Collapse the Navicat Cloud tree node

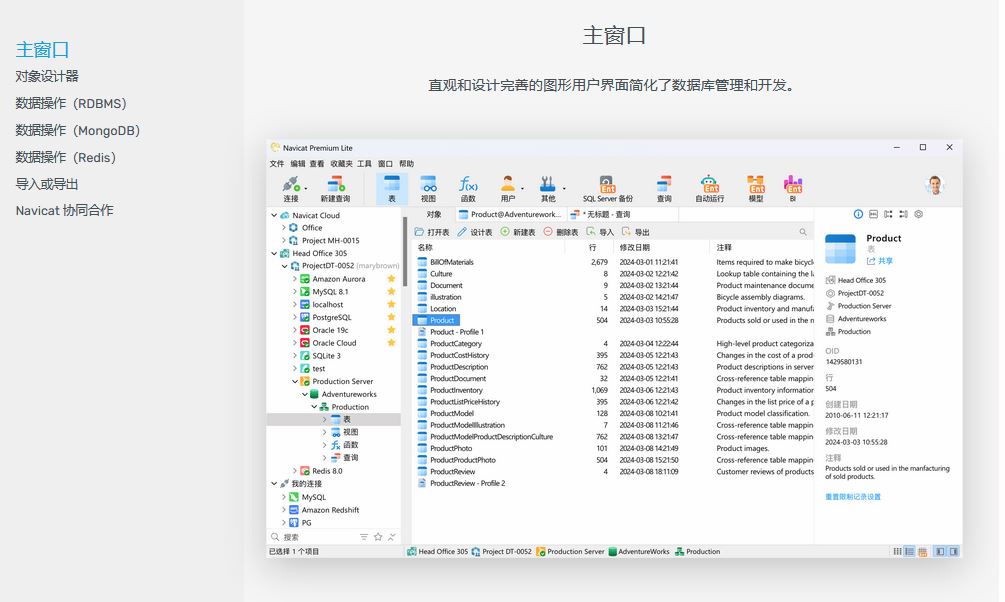click(274, 215)
